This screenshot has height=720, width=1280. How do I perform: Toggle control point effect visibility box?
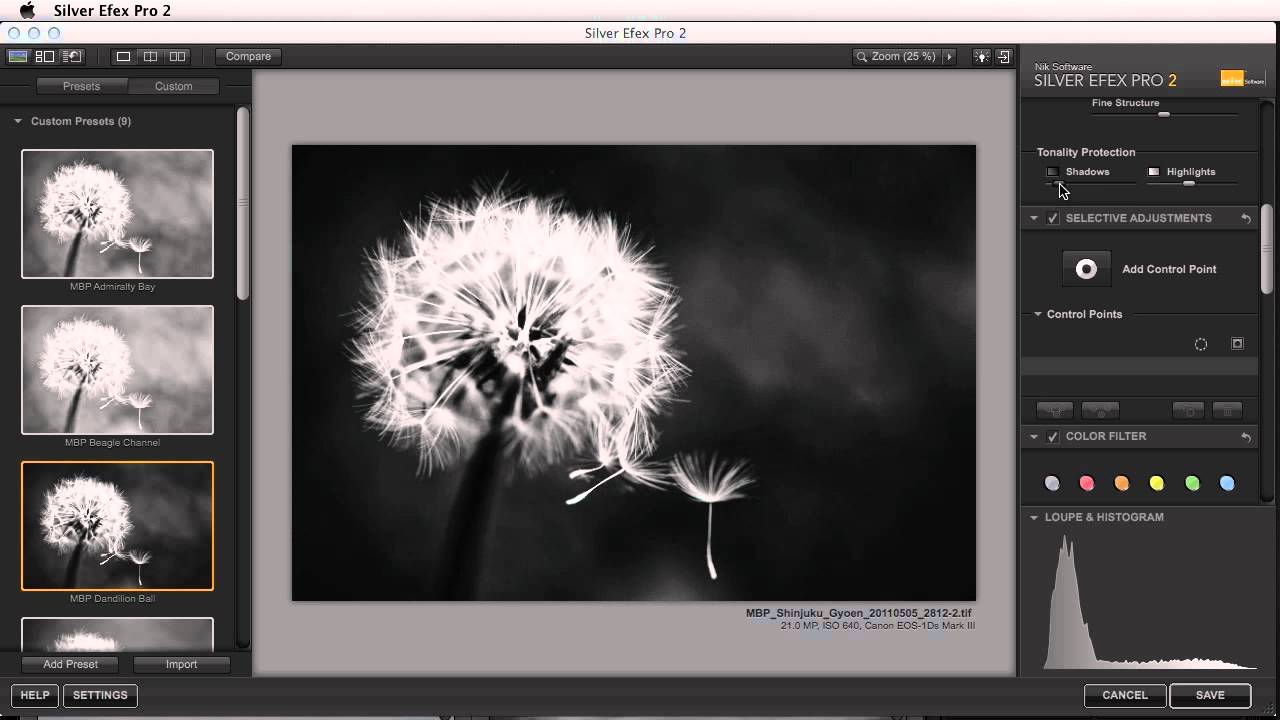pyautogui.click(x=1237, y=344)
